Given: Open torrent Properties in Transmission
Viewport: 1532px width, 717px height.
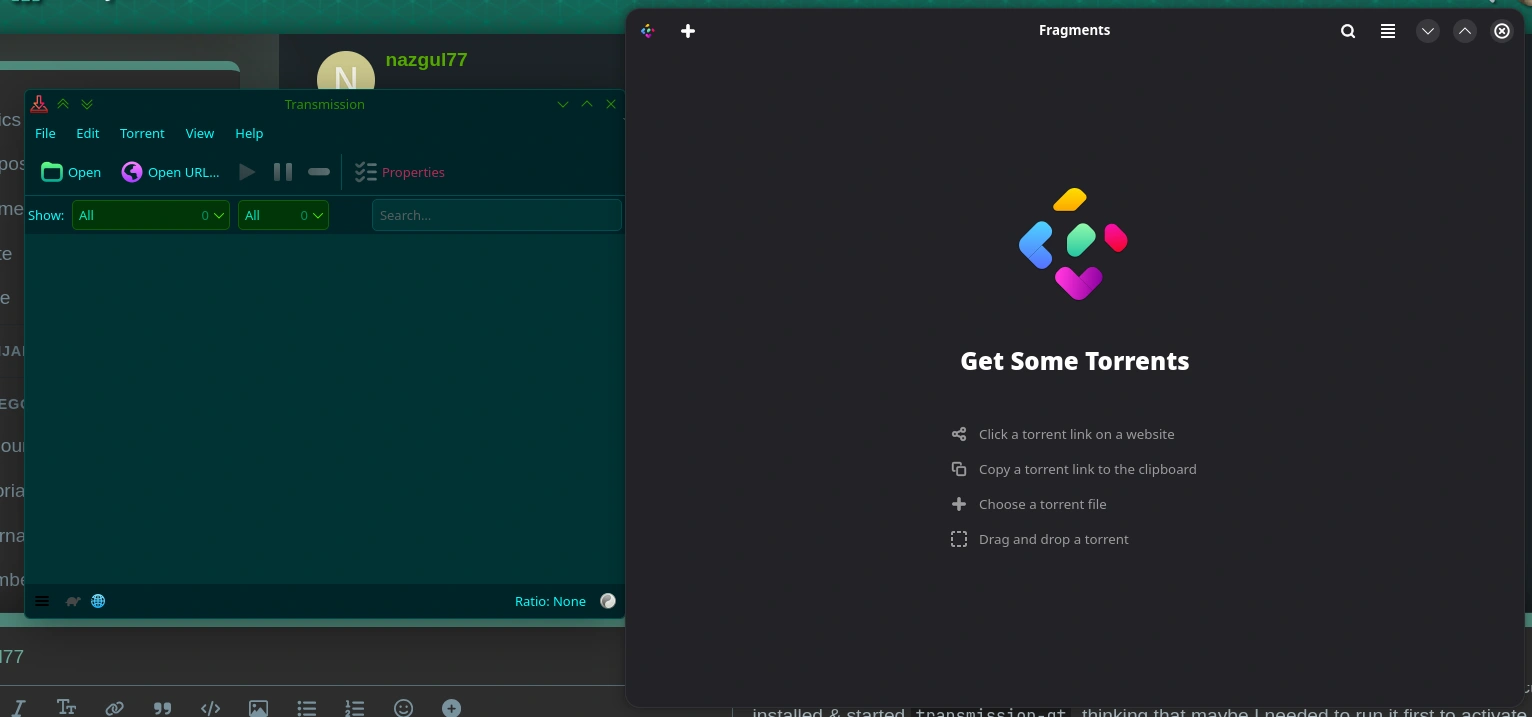Looking at the screenshot, I should pyautogui.click(x=400, y=172).
